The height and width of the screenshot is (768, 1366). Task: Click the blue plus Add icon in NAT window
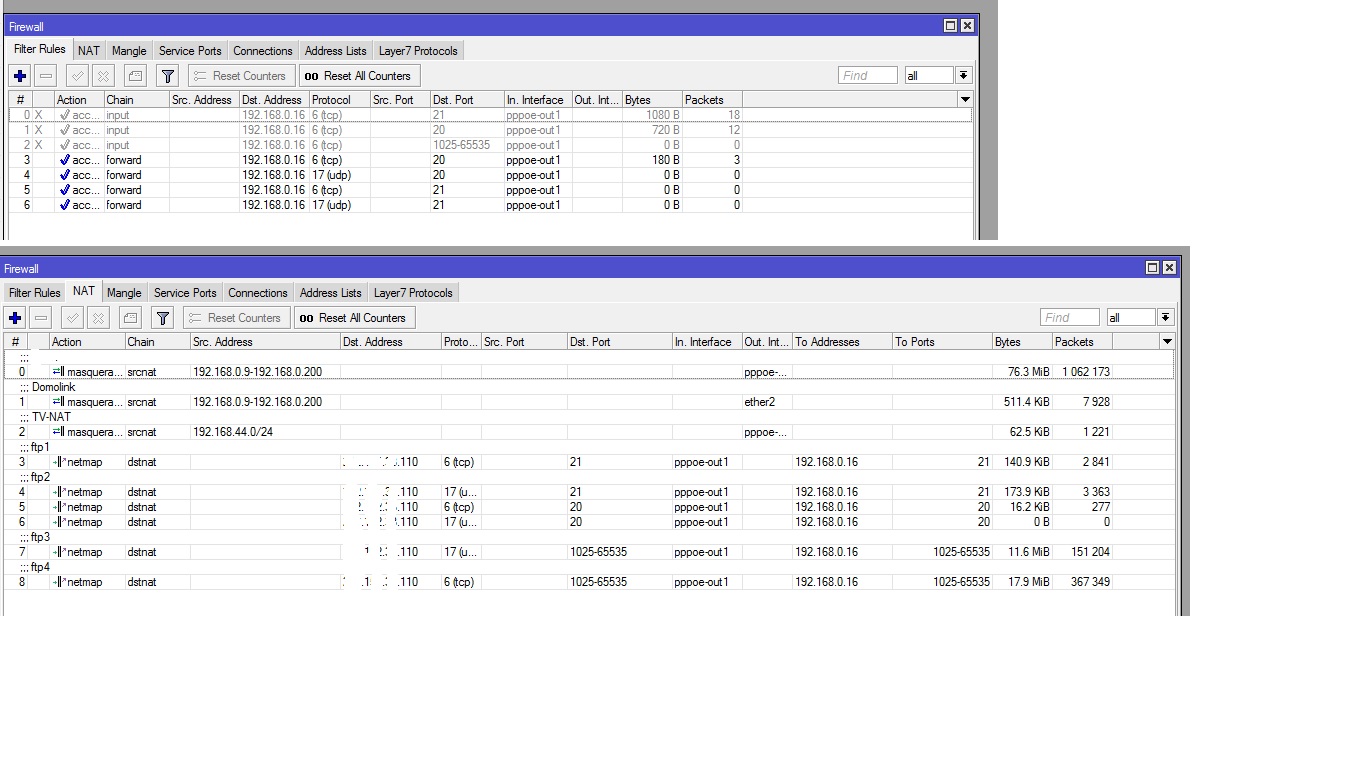pyautogui.click(x=15, y=318)
